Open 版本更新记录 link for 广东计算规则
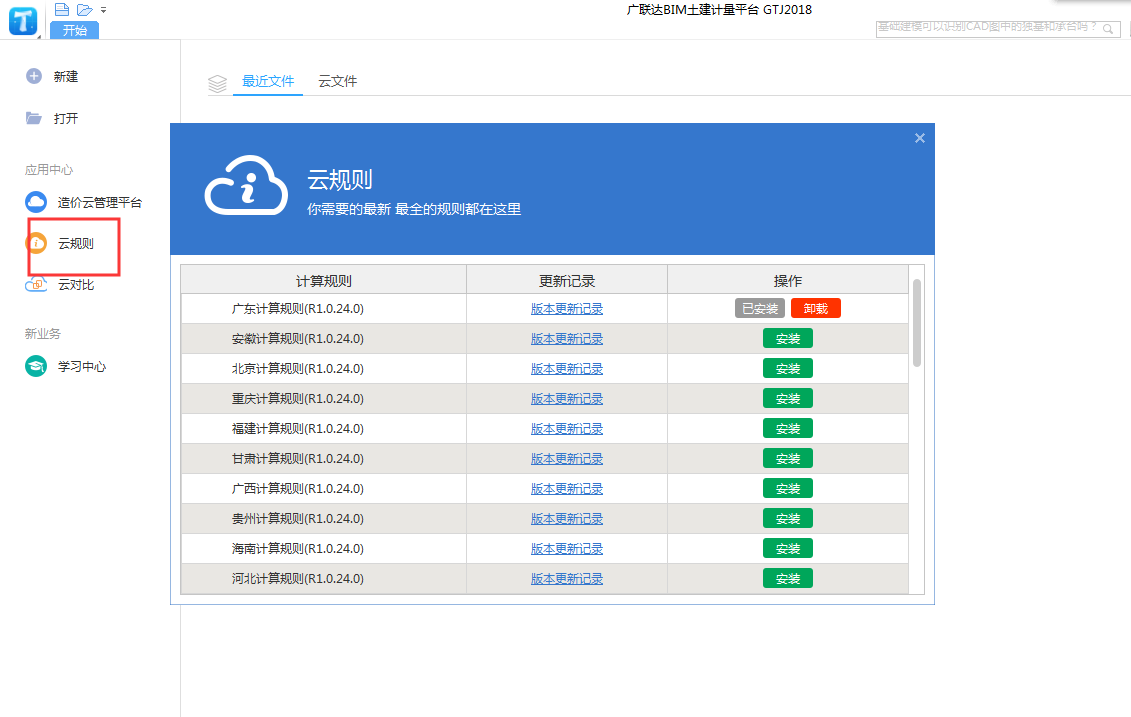This screenshot has width=1131, height=717. [567, 309]
